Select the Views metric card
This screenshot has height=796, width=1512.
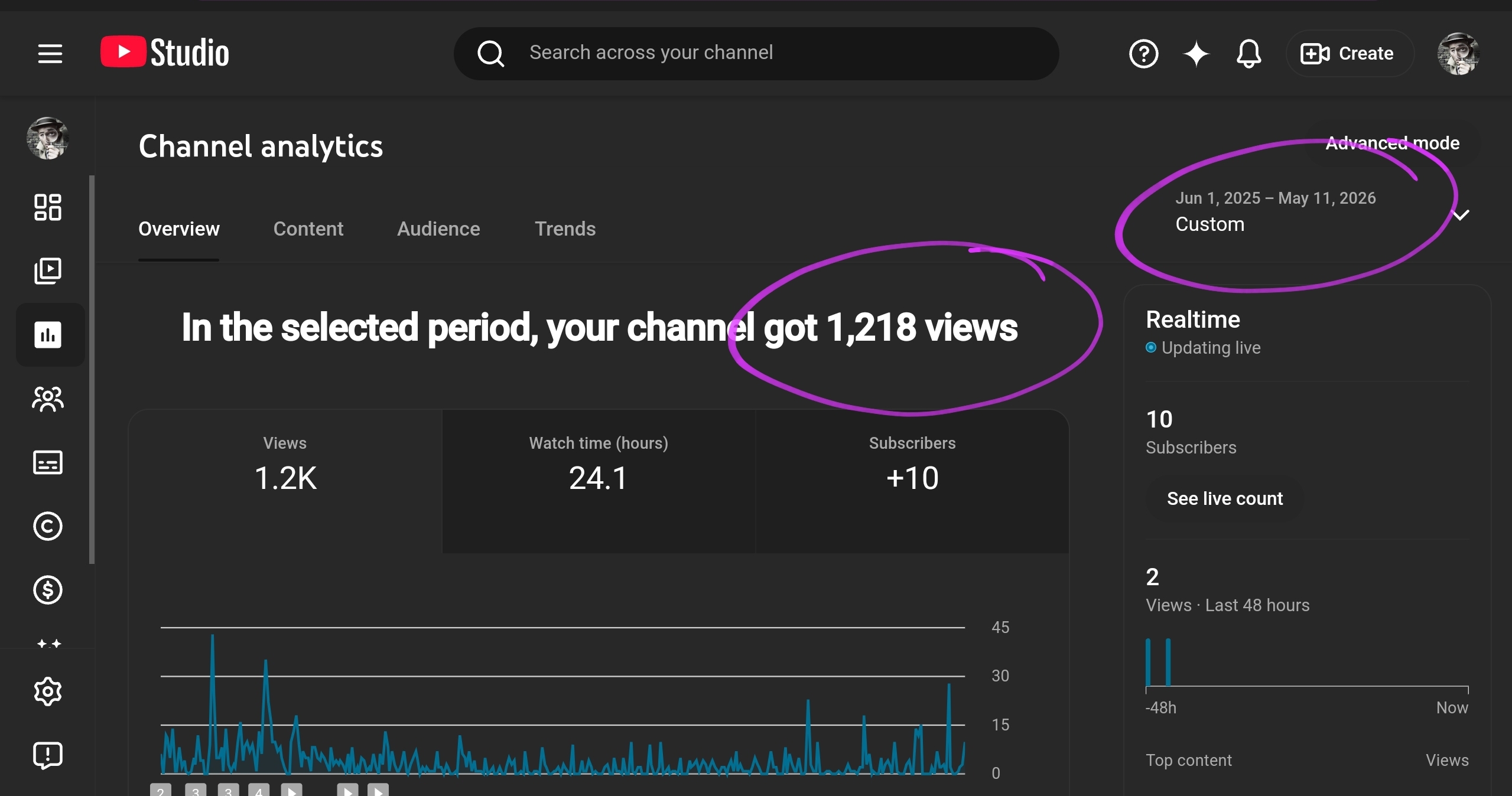285,481
